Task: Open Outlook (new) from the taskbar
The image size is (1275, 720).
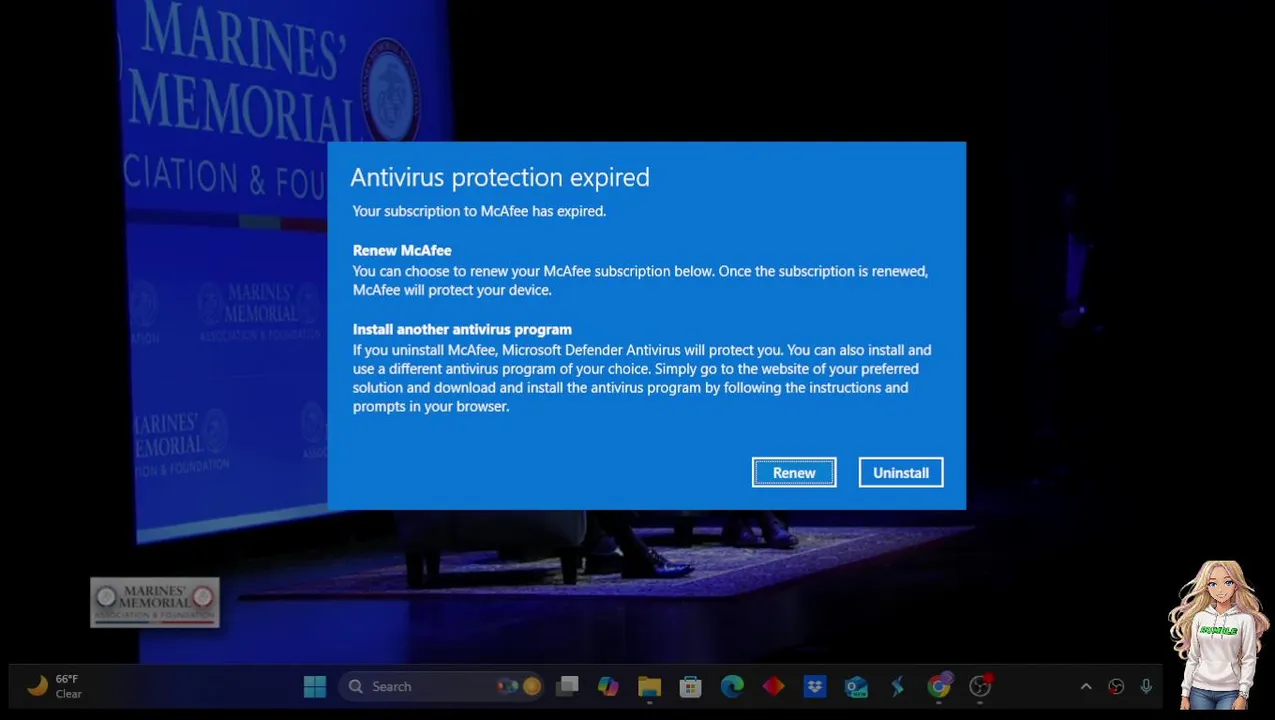Action: tap(856, 686)
